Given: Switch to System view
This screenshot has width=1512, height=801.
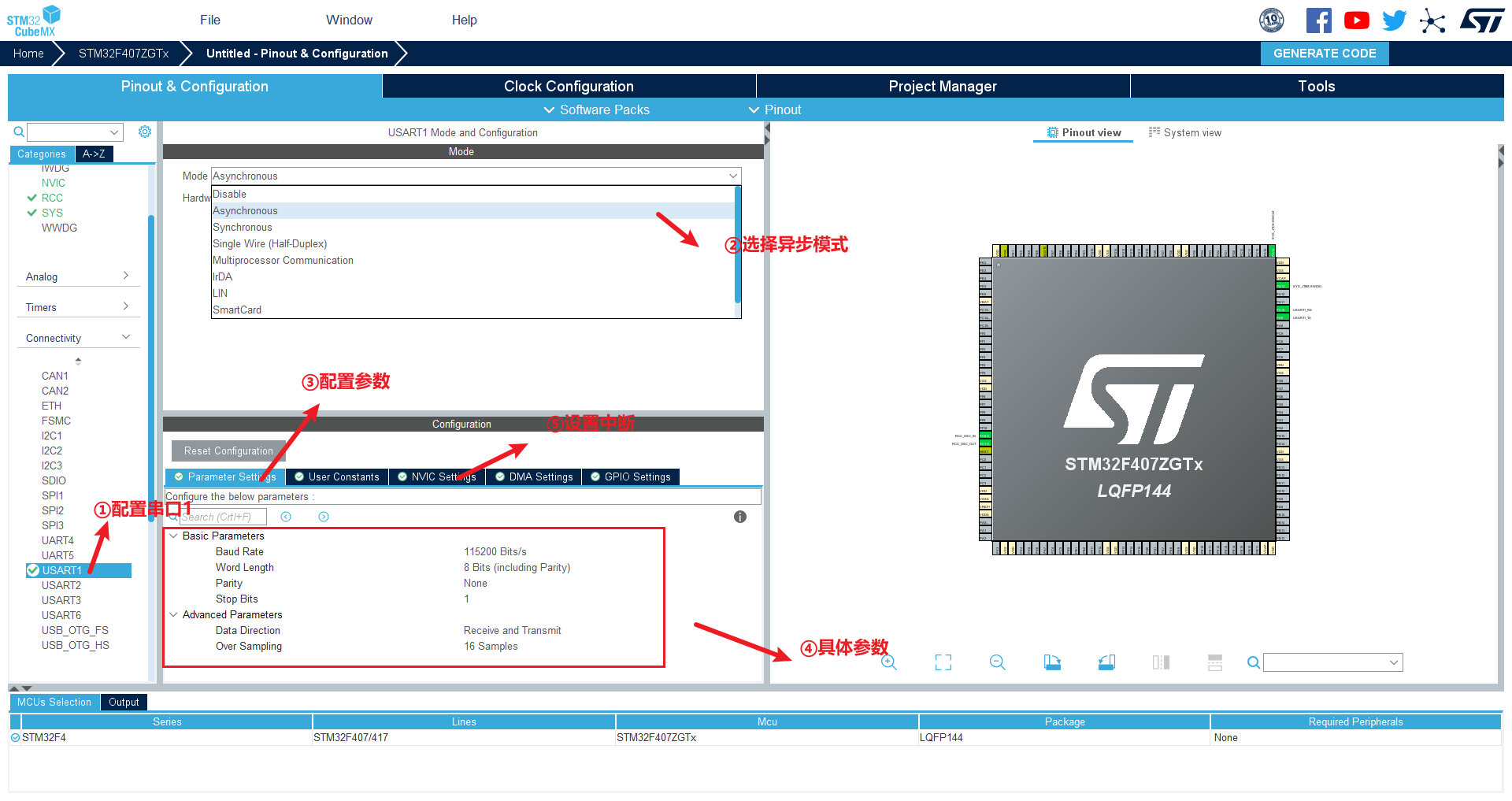Looking at the screenshot, I should coord(1185,132).
